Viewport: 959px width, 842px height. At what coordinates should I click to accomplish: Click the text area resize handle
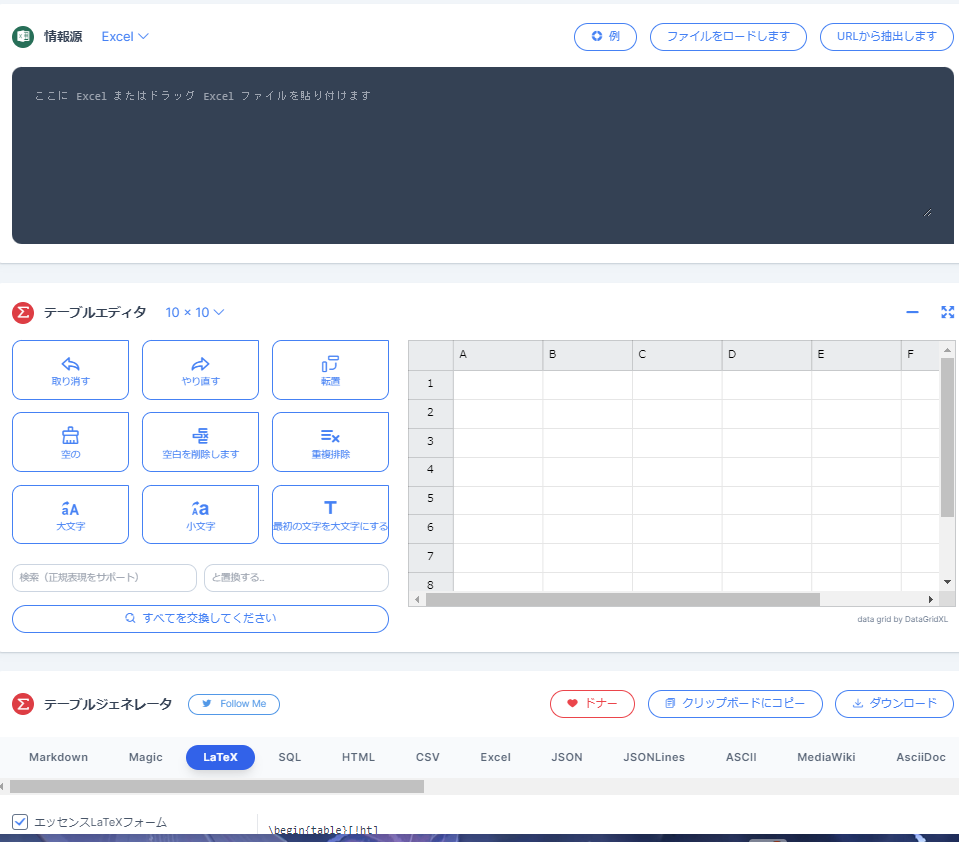(928, 213)
